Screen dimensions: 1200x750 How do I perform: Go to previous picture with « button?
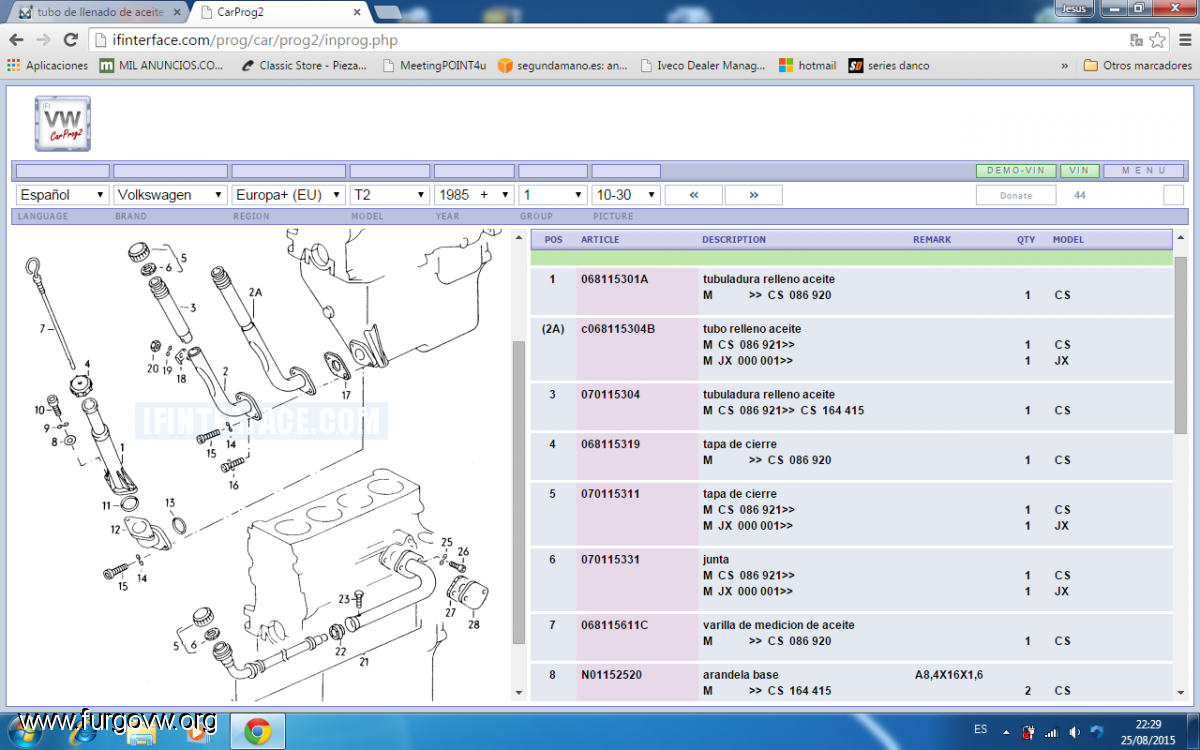click(x=694, y=195)
